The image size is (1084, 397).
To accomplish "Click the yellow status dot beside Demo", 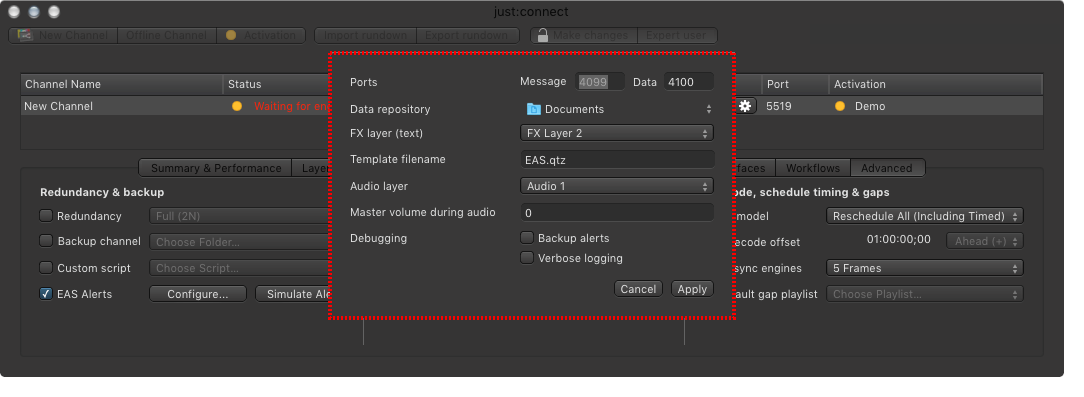I will [x=840, y=107].
